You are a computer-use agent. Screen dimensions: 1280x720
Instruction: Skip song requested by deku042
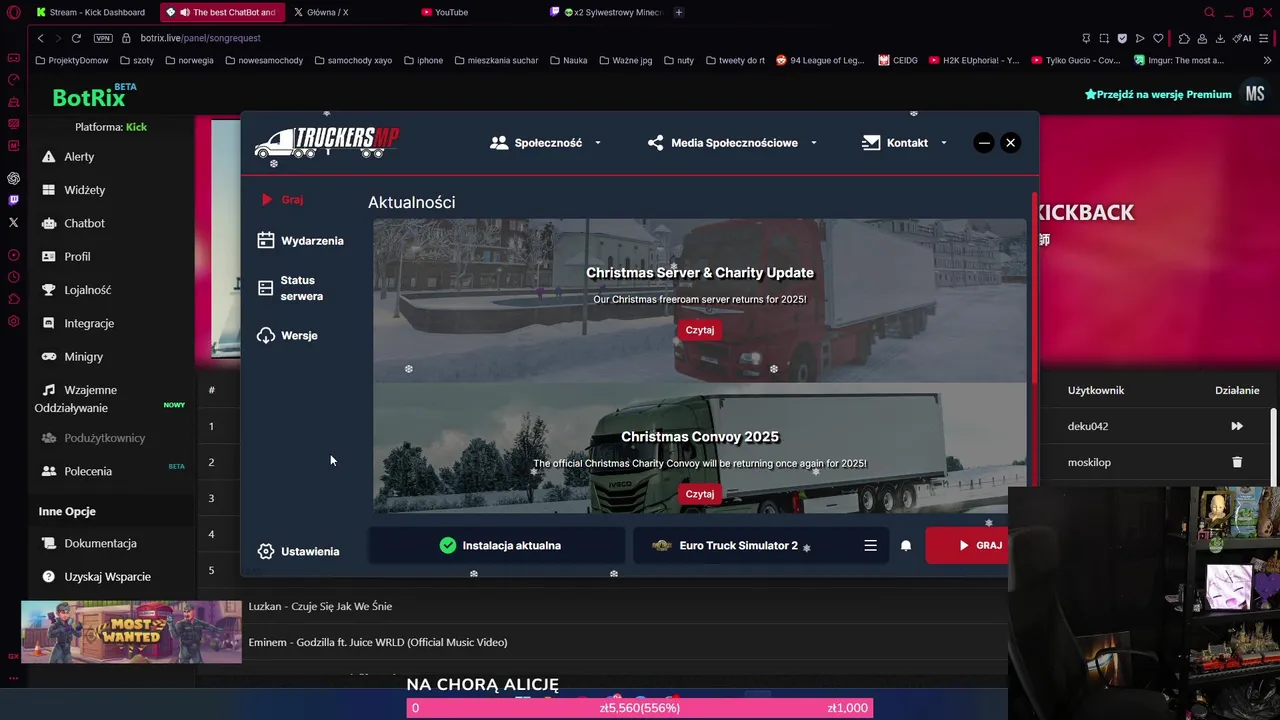(1237, 426)
